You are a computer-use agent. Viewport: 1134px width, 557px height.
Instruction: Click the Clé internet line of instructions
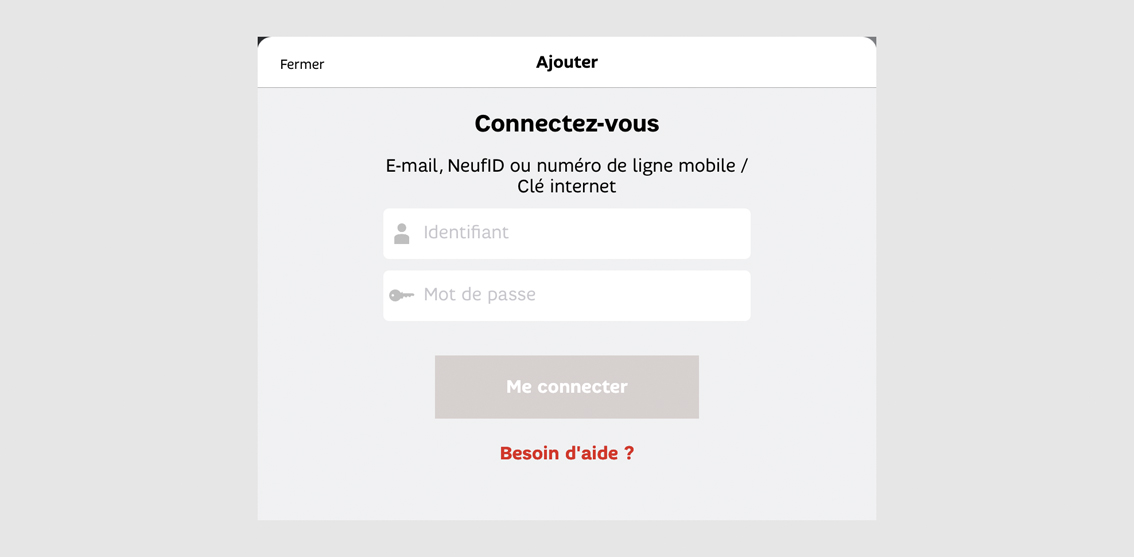click(x=567, y=187)
